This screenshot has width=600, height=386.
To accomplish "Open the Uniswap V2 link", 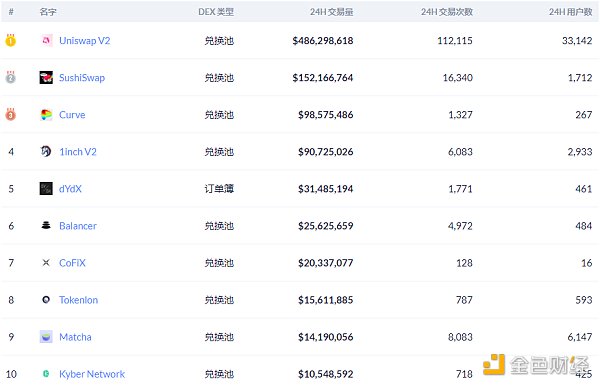I will [x=85, y=41].
